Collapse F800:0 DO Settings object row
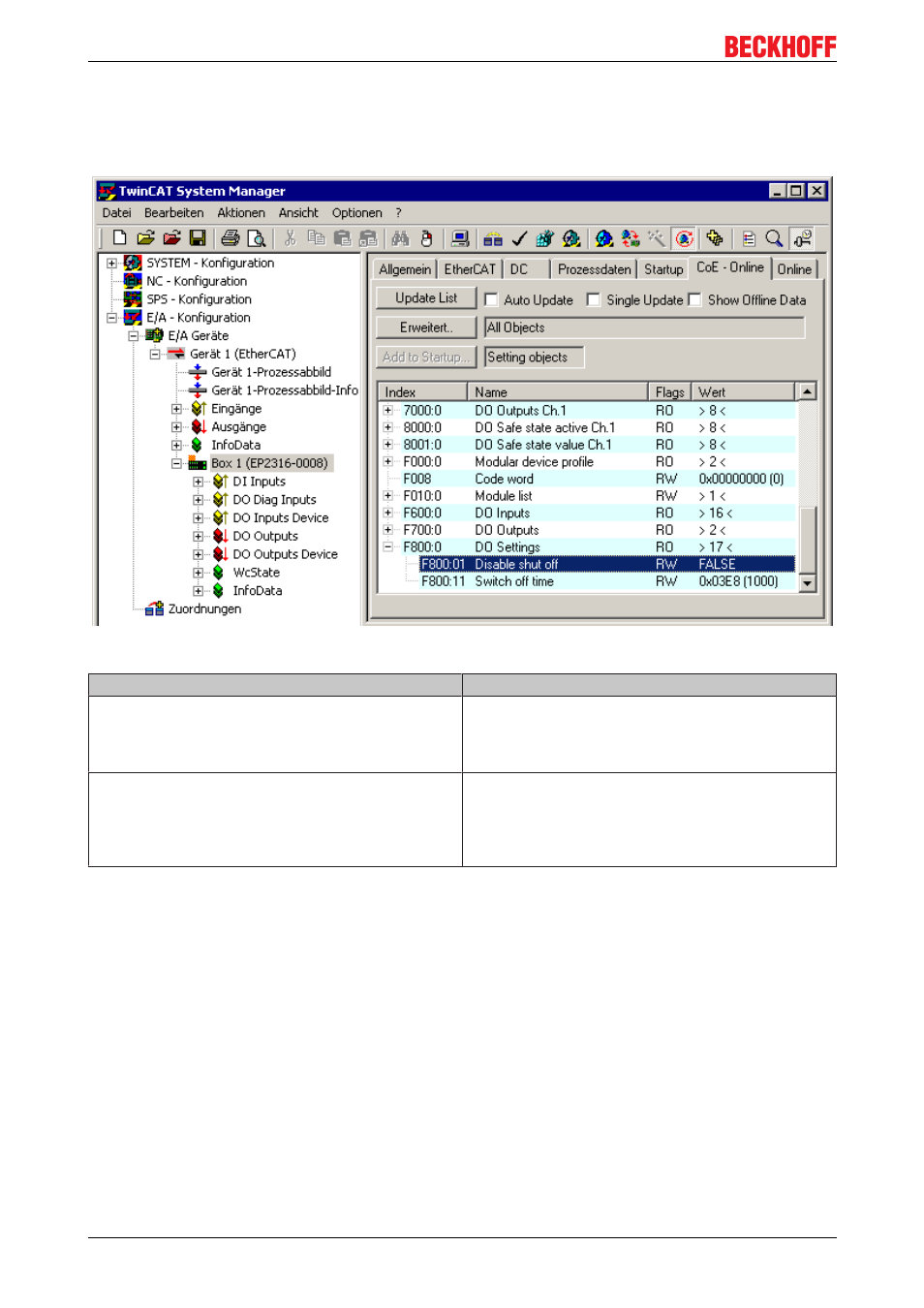 point(388,546)
